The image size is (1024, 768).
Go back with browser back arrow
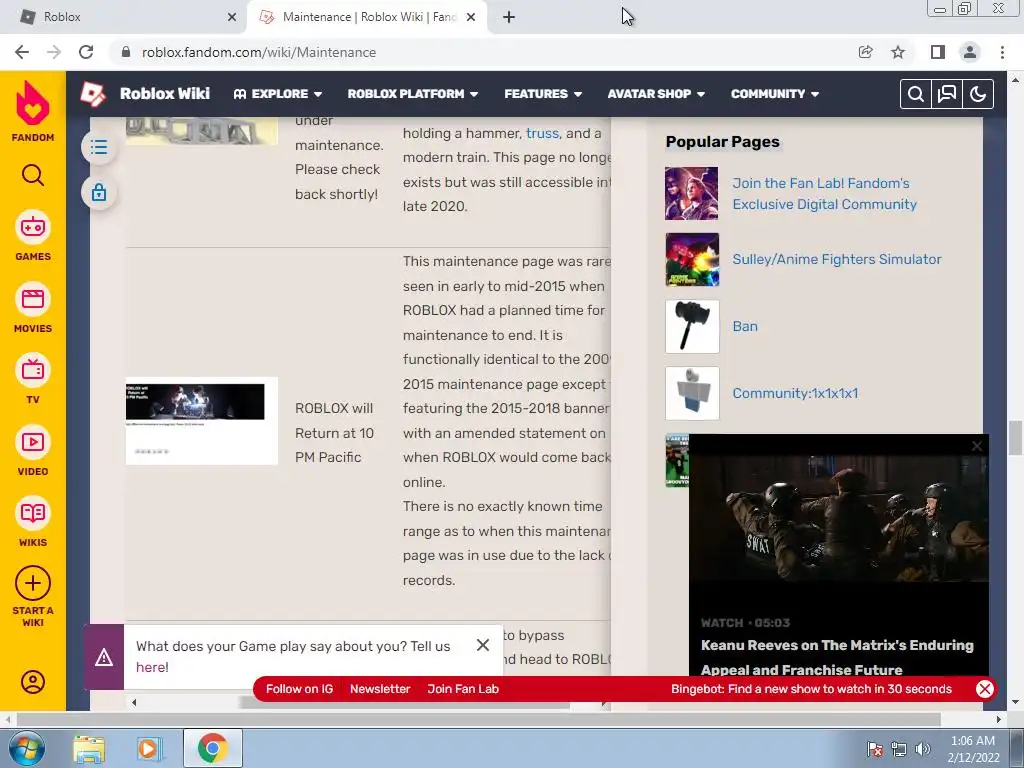[x=22, y=52]
